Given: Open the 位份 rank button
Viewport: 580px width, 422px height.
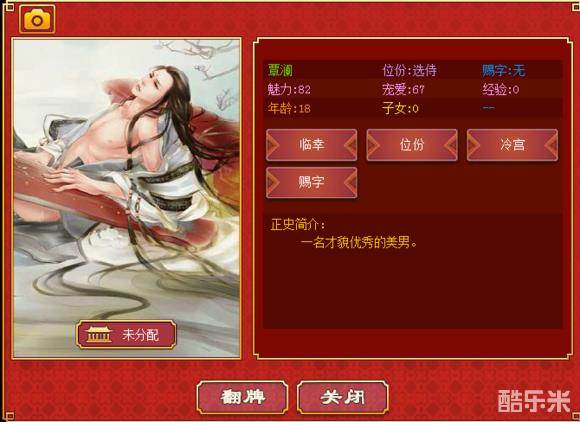Looking at the screenshot, I should click(x=412, y=145).
